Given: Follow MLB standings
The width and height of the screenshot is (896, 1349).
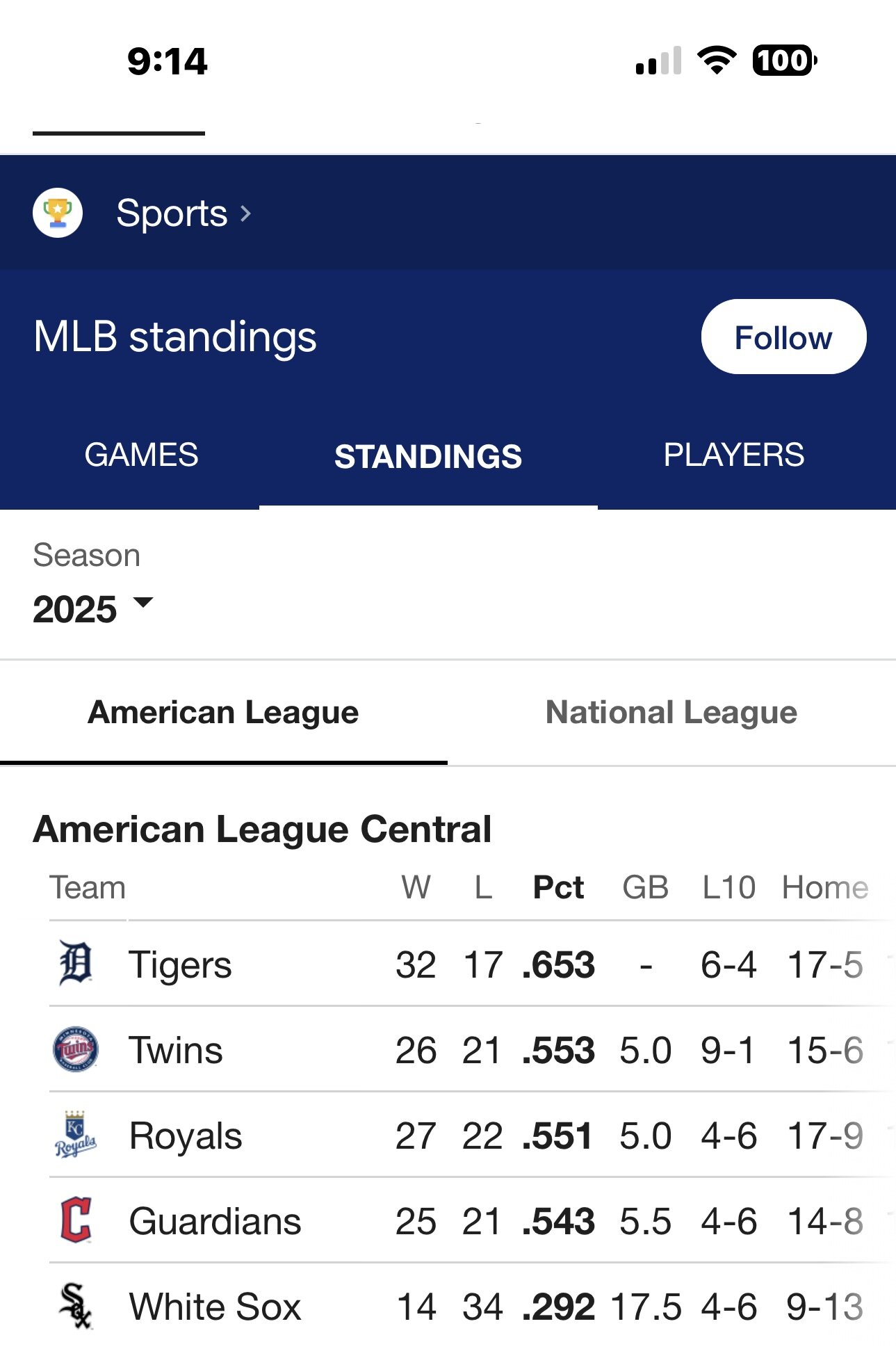Looking at the screenshot, I should coord(783,337).
